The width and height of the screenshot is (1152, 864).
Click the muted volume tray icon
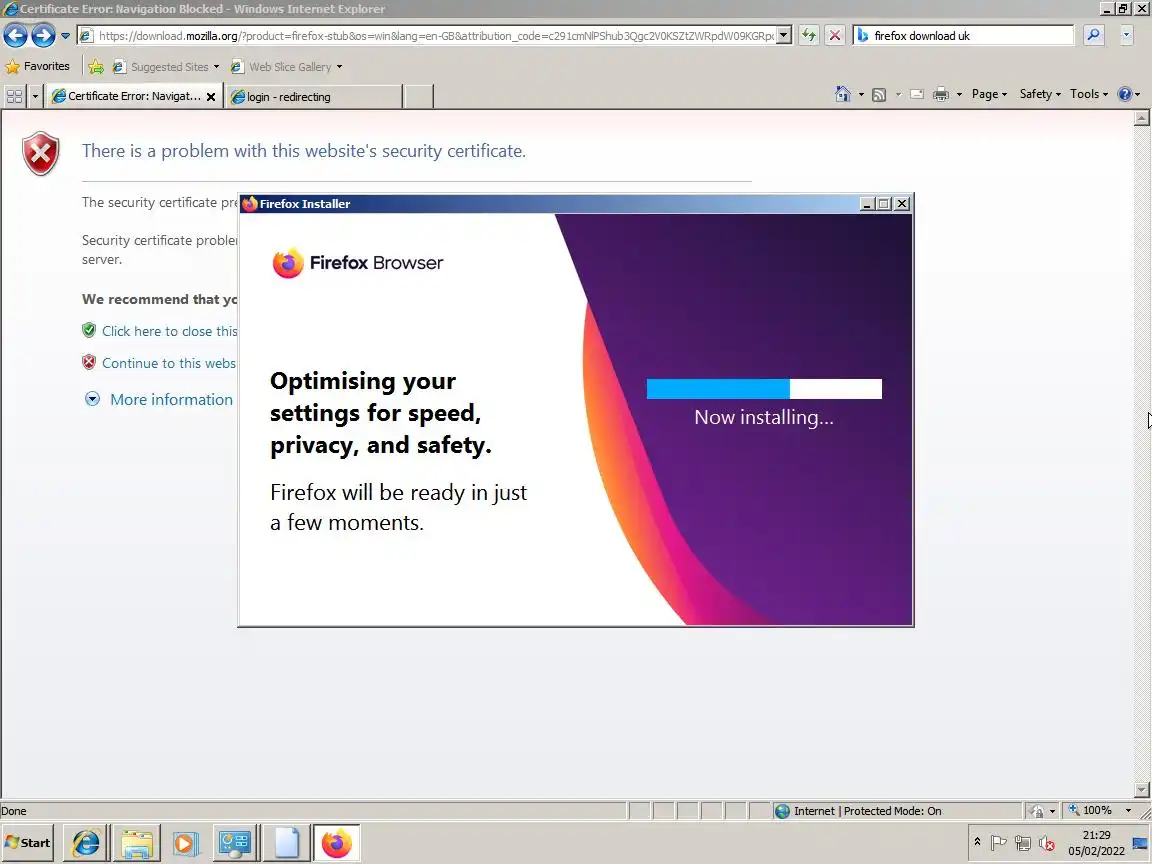click(x=1047, y=843)
